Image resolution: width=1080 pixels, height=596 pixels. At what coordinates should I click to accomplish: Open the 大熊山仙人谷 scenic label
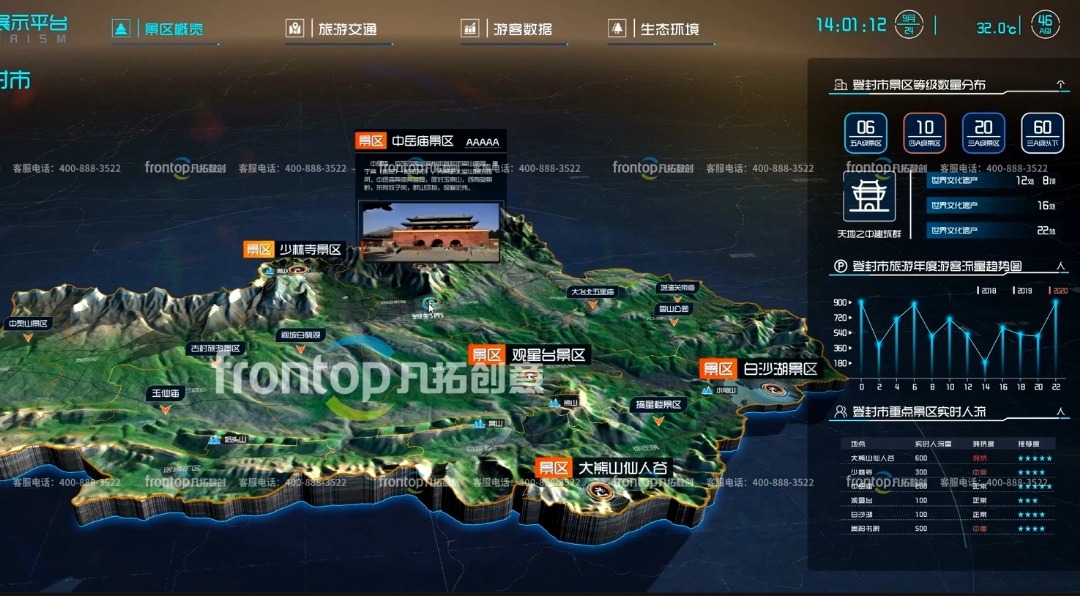(603, 468)
